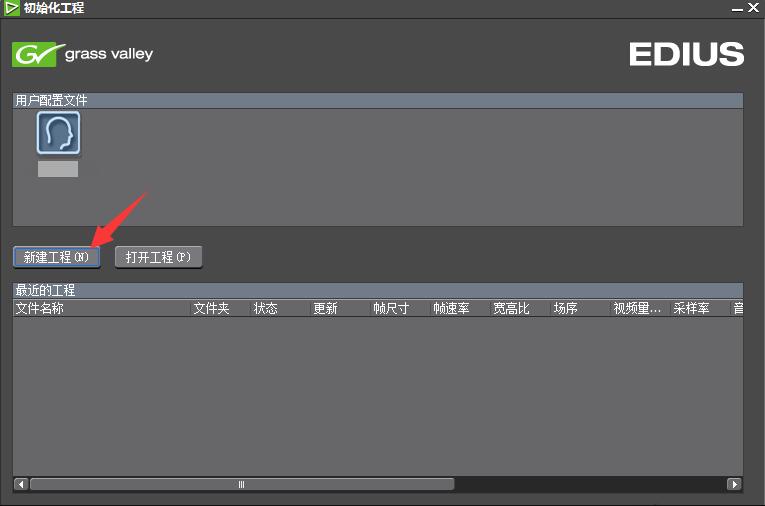Click the horizontal scrollbar thumb

(242, 484)
